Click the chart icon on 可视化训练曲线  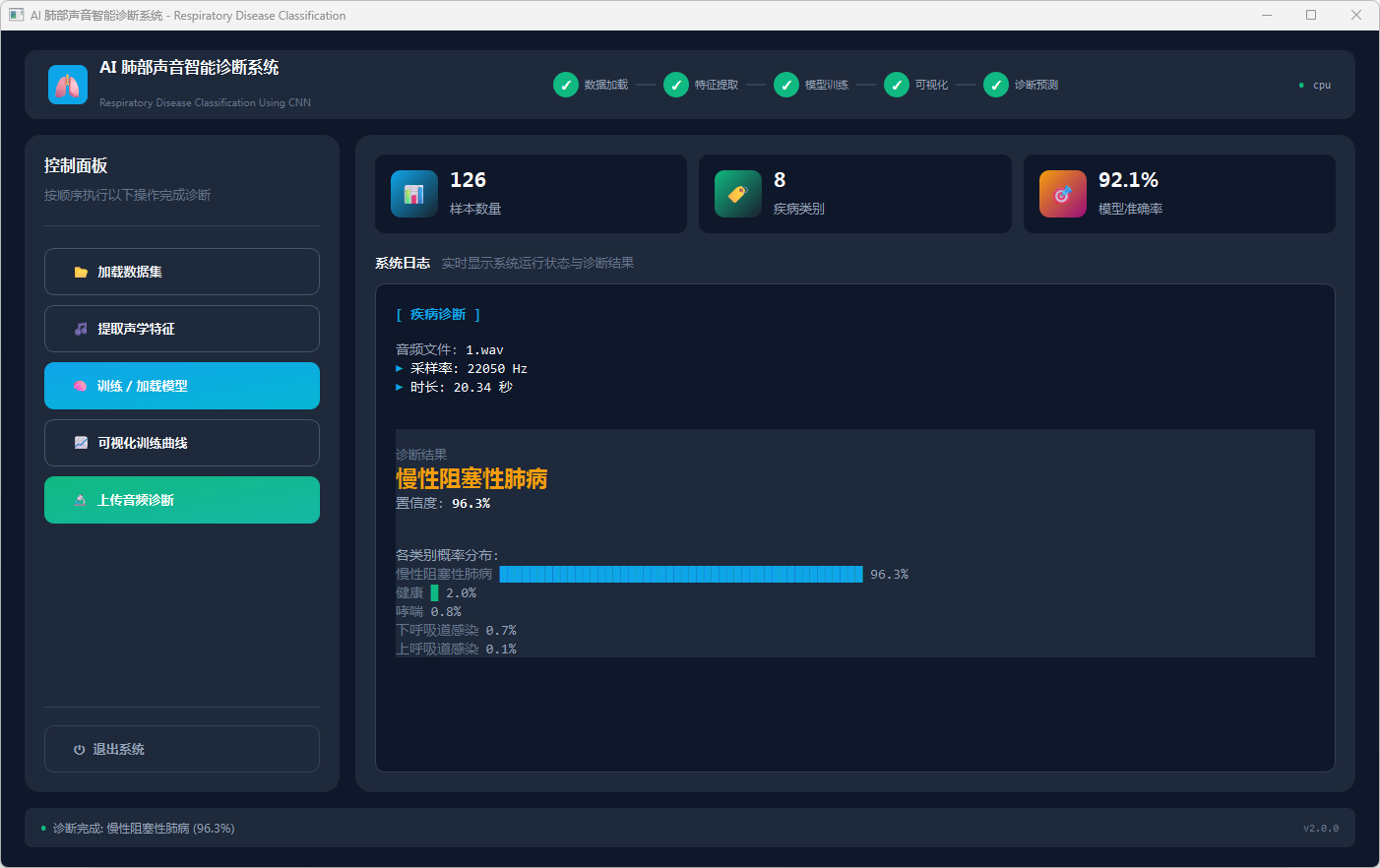coord(81,444)
